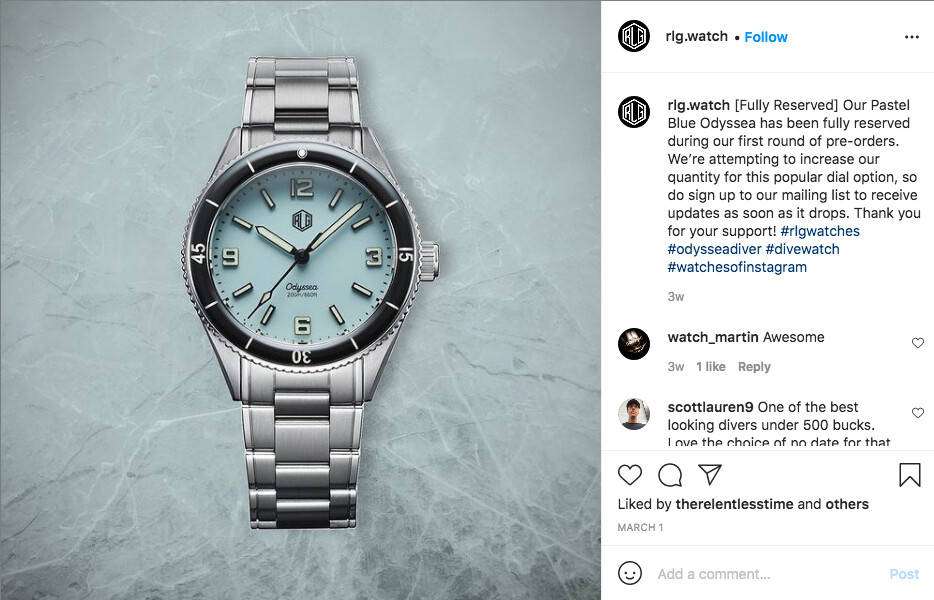Follow the rlg.watch account
Screen dimensions: 934x600
coord(765,37)
